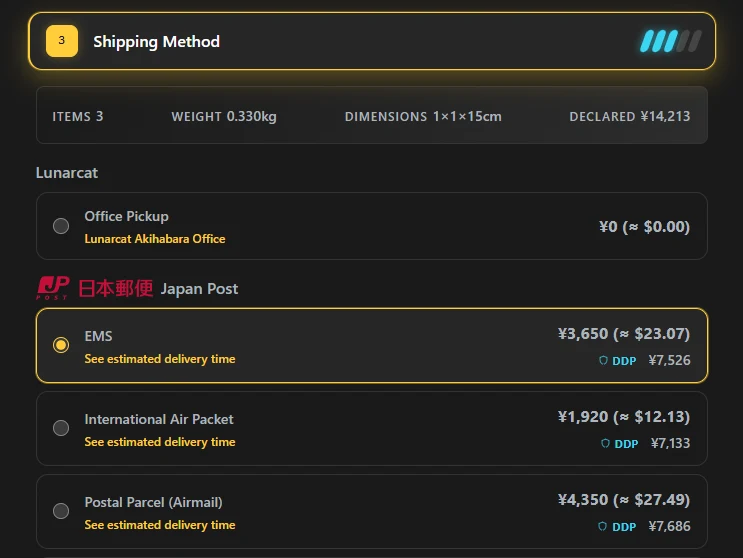This screenshot has width=743, height=558.
Task: Click the ITEMS 3 summary entry
Action: point(78,117)
